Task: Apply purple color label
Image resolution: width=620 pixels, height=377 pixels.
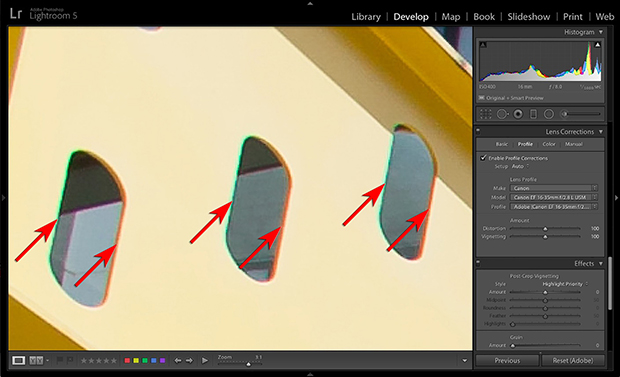Action: 163,361
